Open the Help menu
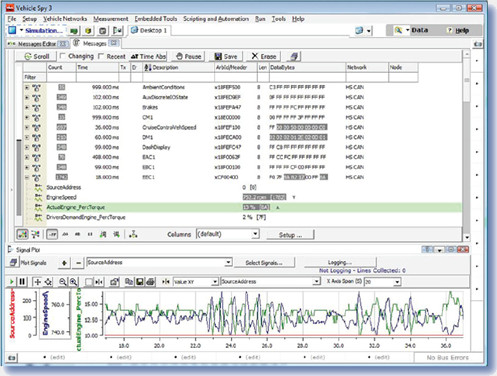Viewport: 497px width, 376px height. pyautogui.click(x=298, y=19)
